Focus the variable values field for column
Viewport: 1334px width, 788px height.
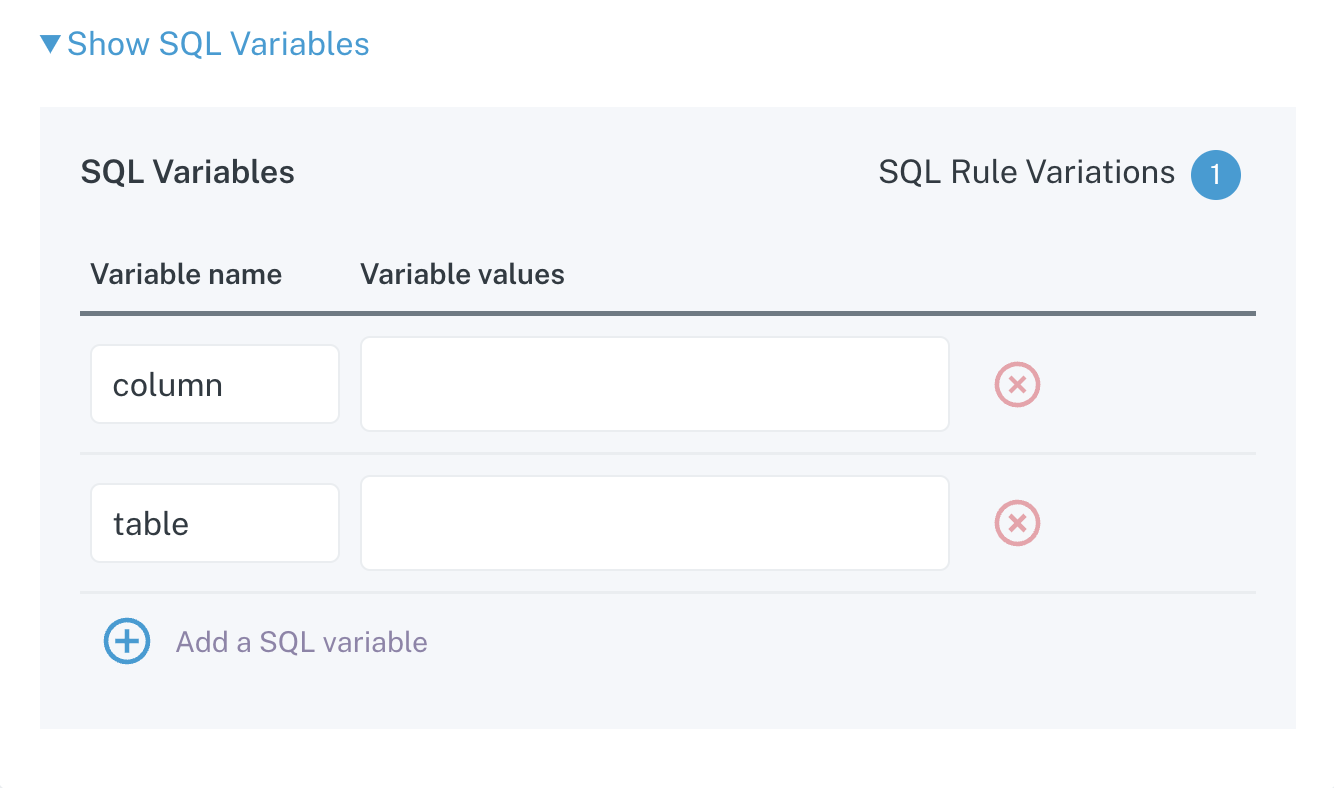pos(654,385)
